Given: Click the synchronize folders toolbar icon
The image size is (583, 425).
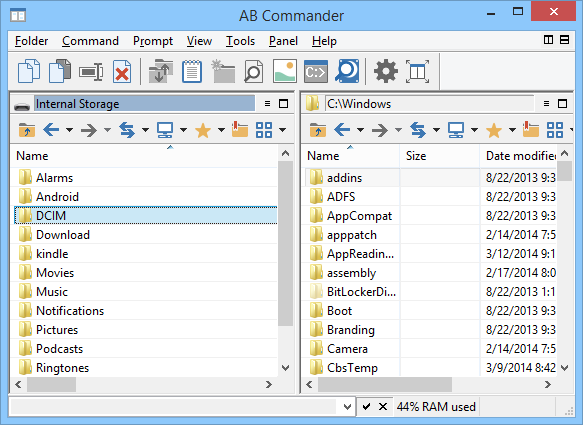Looking at the screenshot, I should 161,71.
